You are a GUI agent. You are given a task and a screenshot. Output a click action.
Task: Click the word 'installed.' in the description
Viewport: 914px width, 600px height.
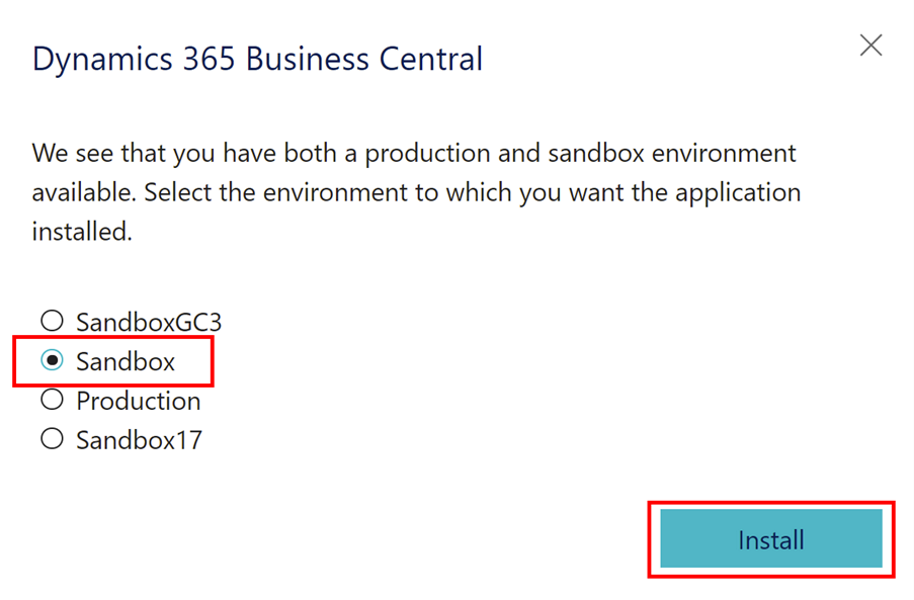pos(81,231)
